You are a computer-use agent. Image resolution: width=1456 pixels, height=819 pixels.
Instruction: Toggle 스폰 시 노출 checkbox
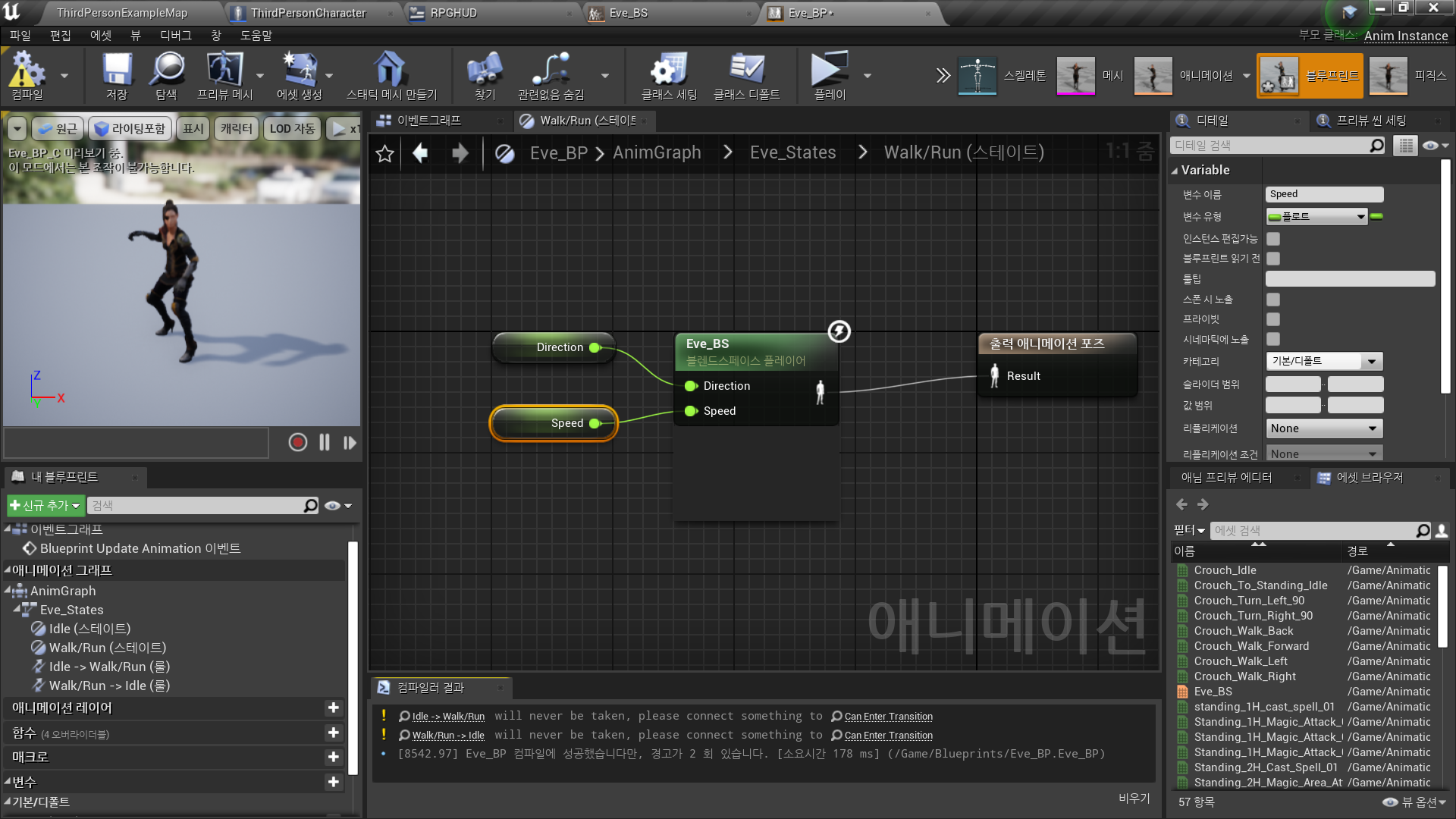click(1273, 300)
